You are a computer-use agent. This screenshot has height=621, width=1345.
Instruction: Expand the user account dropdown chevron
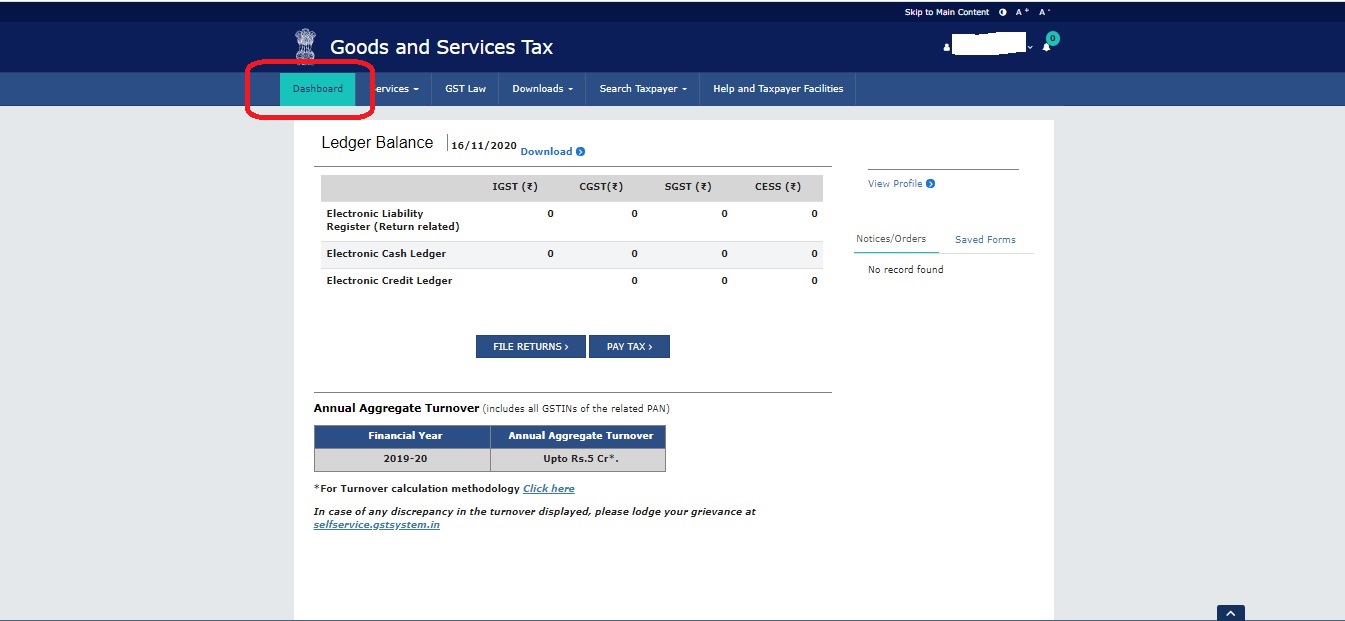[1030, 48]
